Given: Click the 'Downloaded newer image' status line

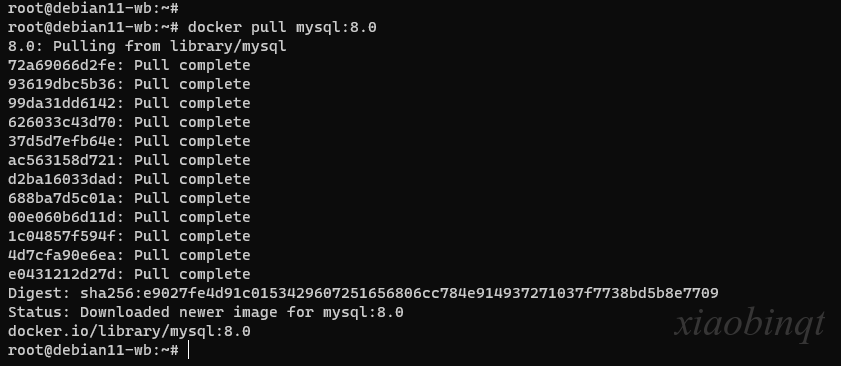Looking at the screenshot, I should pos(206,312).
